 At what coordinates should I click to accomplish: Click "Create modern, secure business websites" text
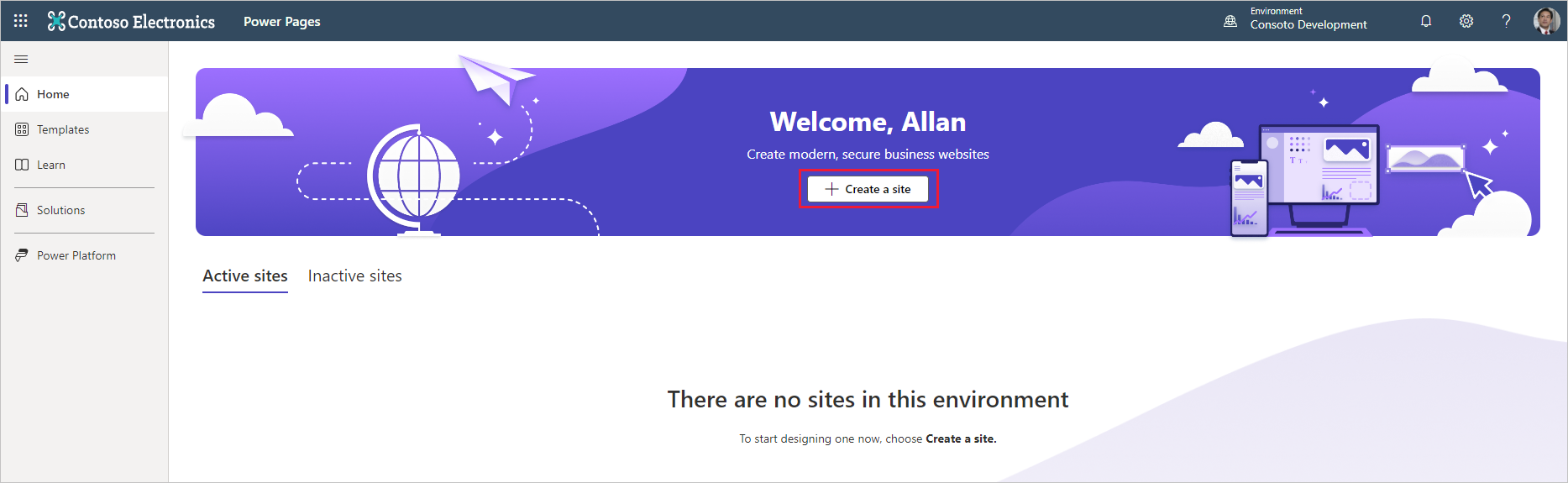click(868, 155)
